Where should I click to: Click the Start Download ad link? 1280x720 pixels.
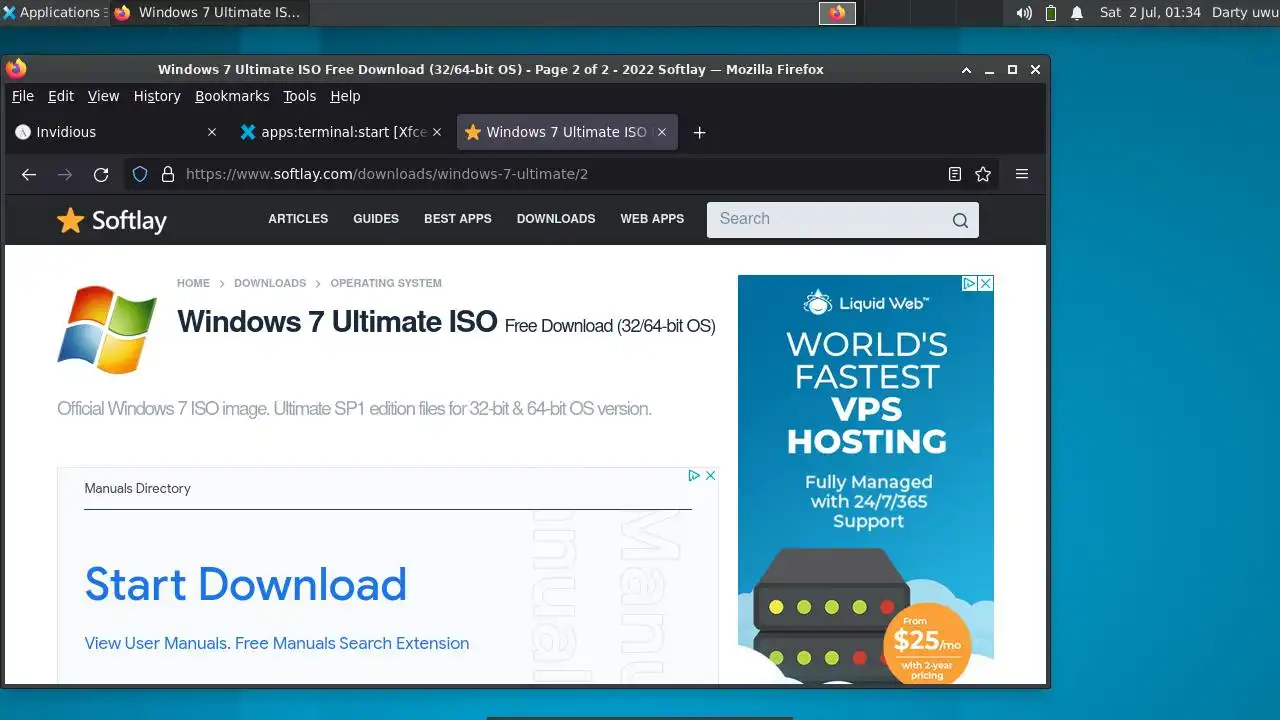pyautogui.click(x=246, y=584)
